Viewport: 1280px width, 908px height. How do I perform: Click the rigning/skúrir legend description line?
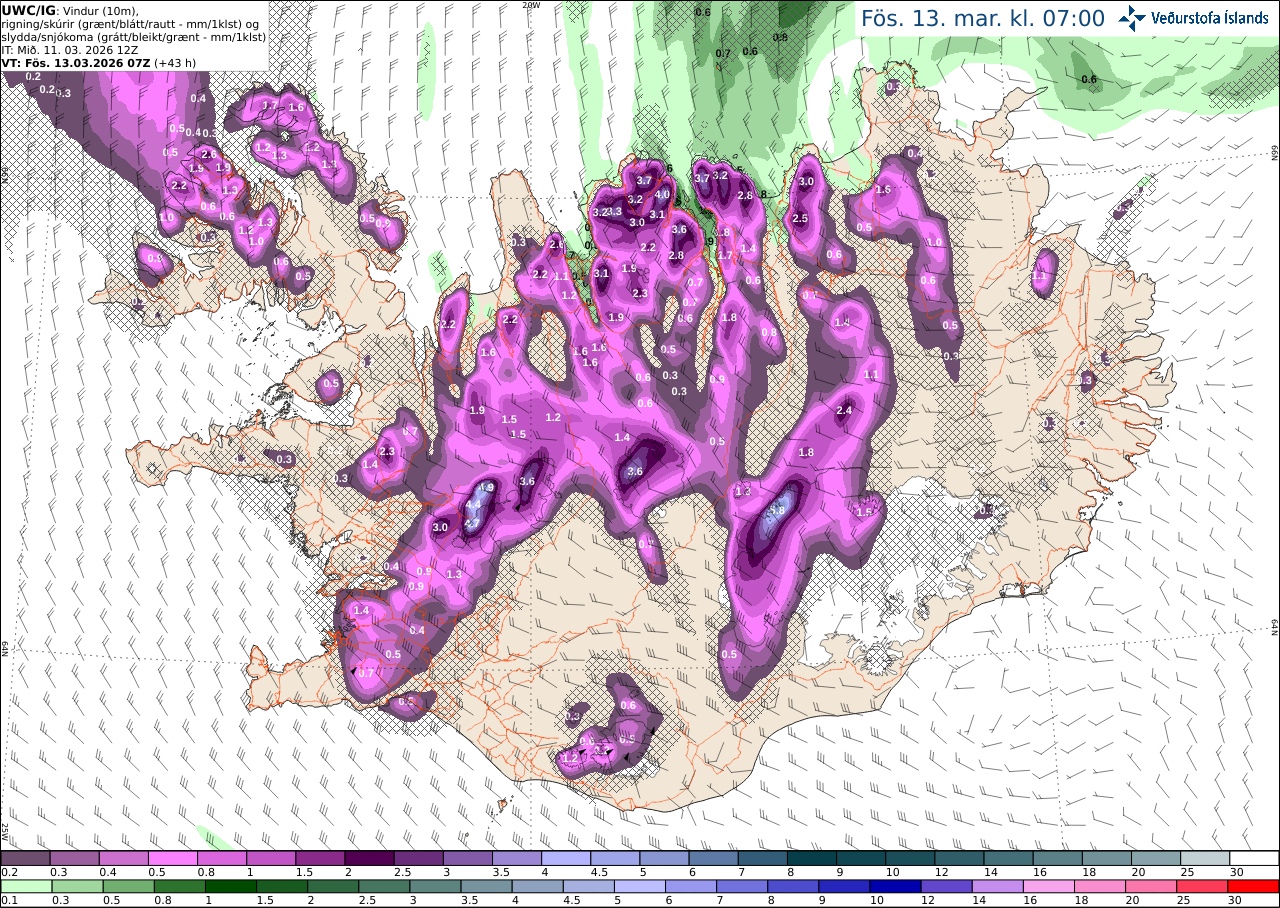[132, 23]
